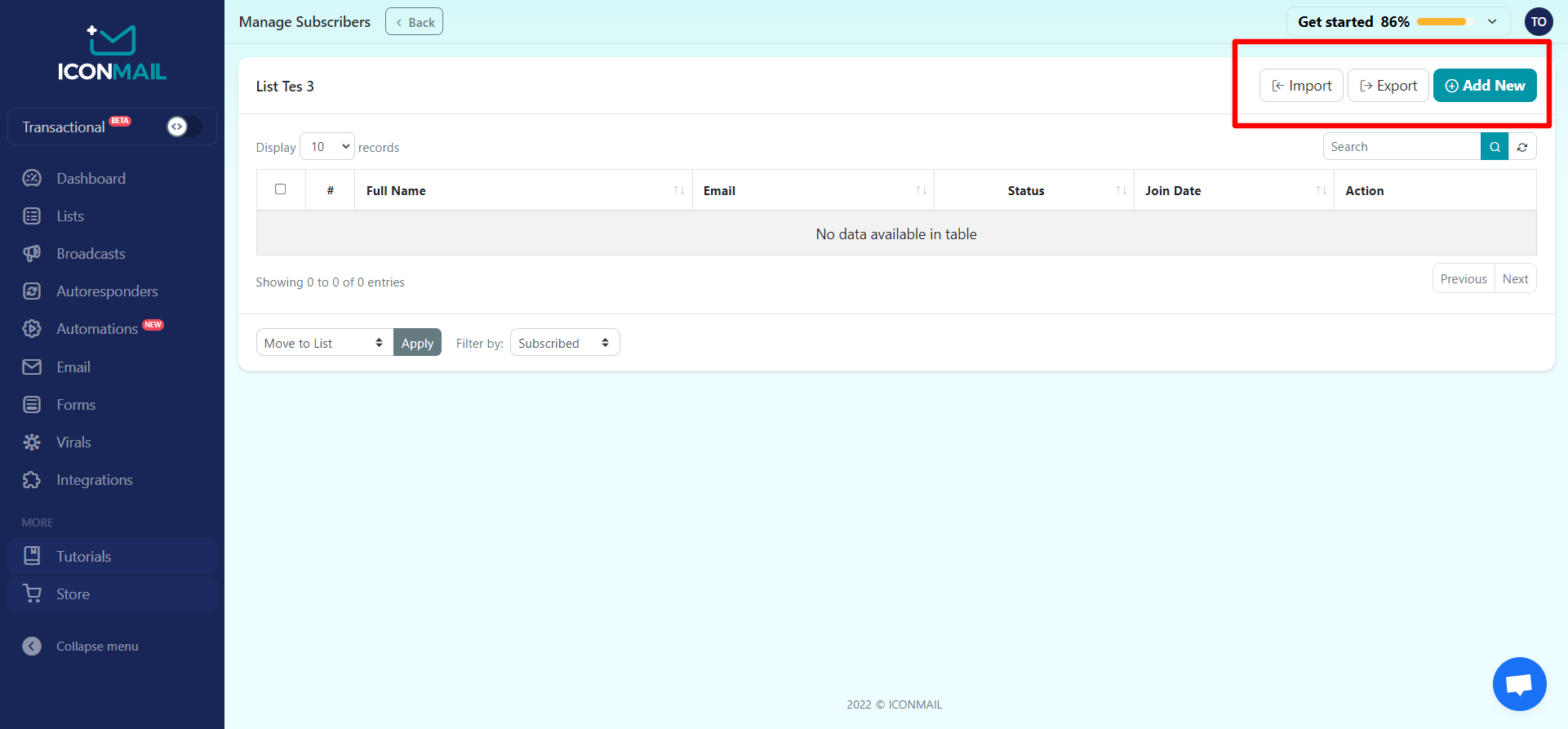Click the ICONMAIL logo
Screen dimensions: 1568x729
112,54
